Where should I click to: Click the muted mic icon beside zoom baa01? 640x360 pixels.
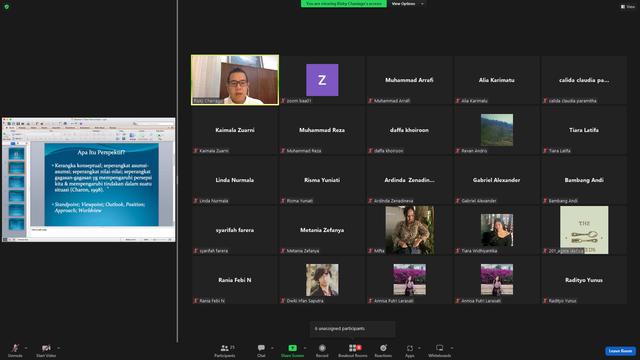[283, 101]
